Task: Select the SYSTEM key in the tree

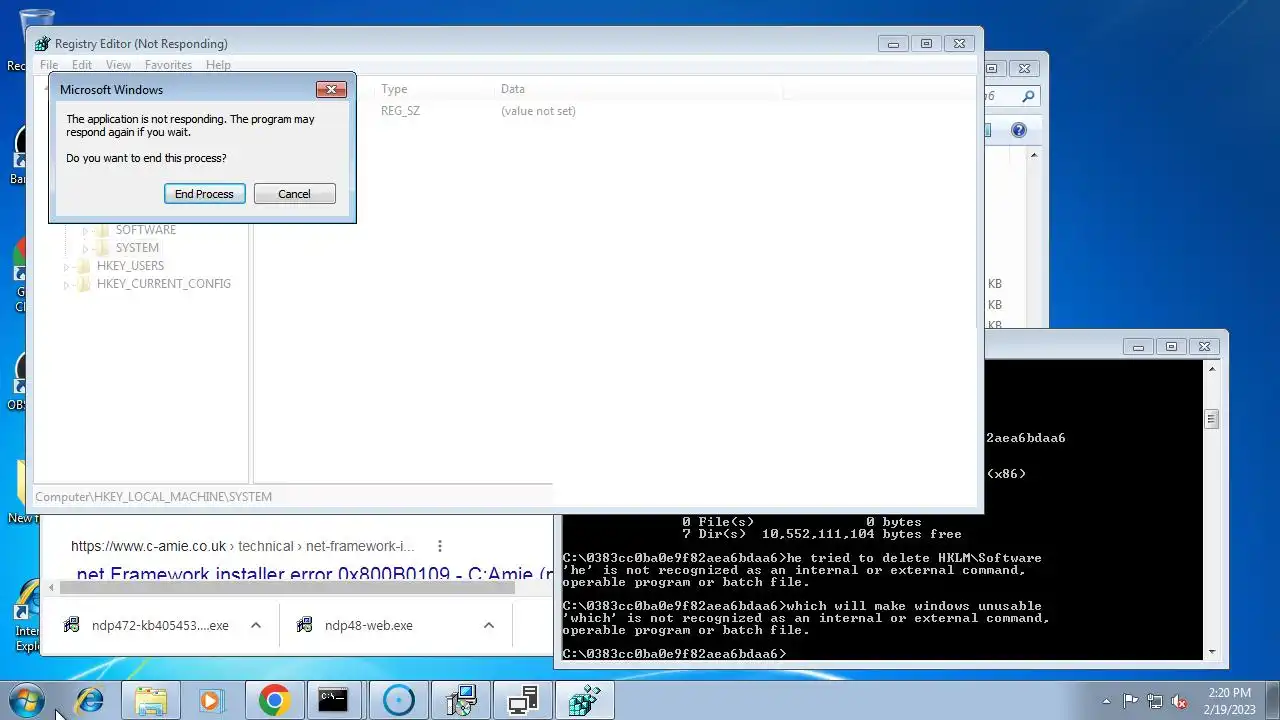Action: point(137,248)
